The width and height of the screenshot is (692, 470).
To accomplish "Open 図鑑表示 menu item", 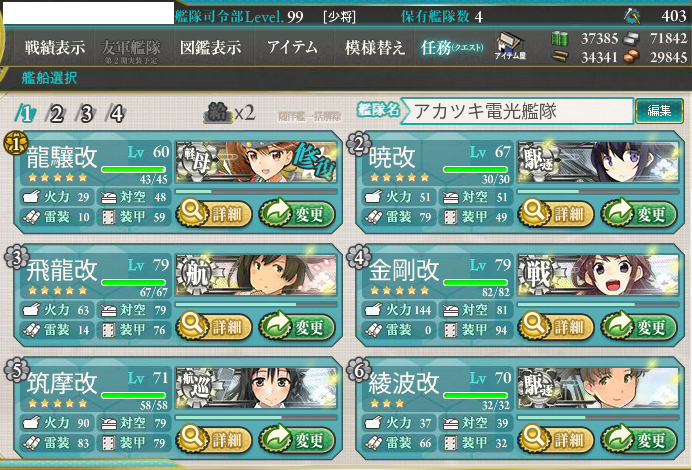I will point(211,47).
